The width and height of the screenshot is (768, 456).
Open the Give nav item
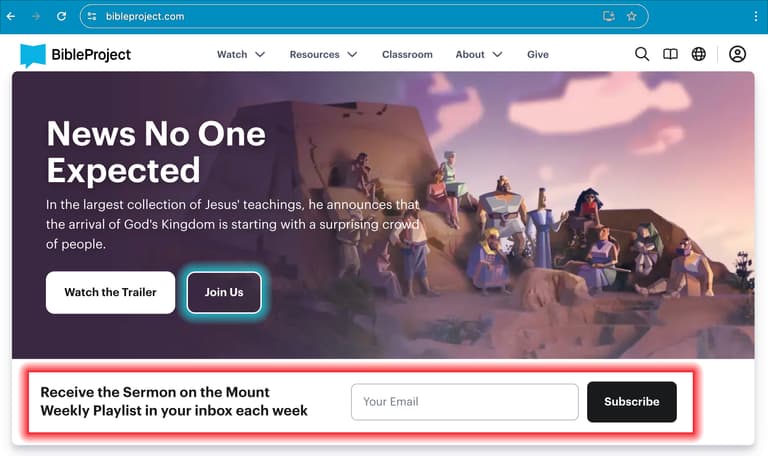coord(538,54)
